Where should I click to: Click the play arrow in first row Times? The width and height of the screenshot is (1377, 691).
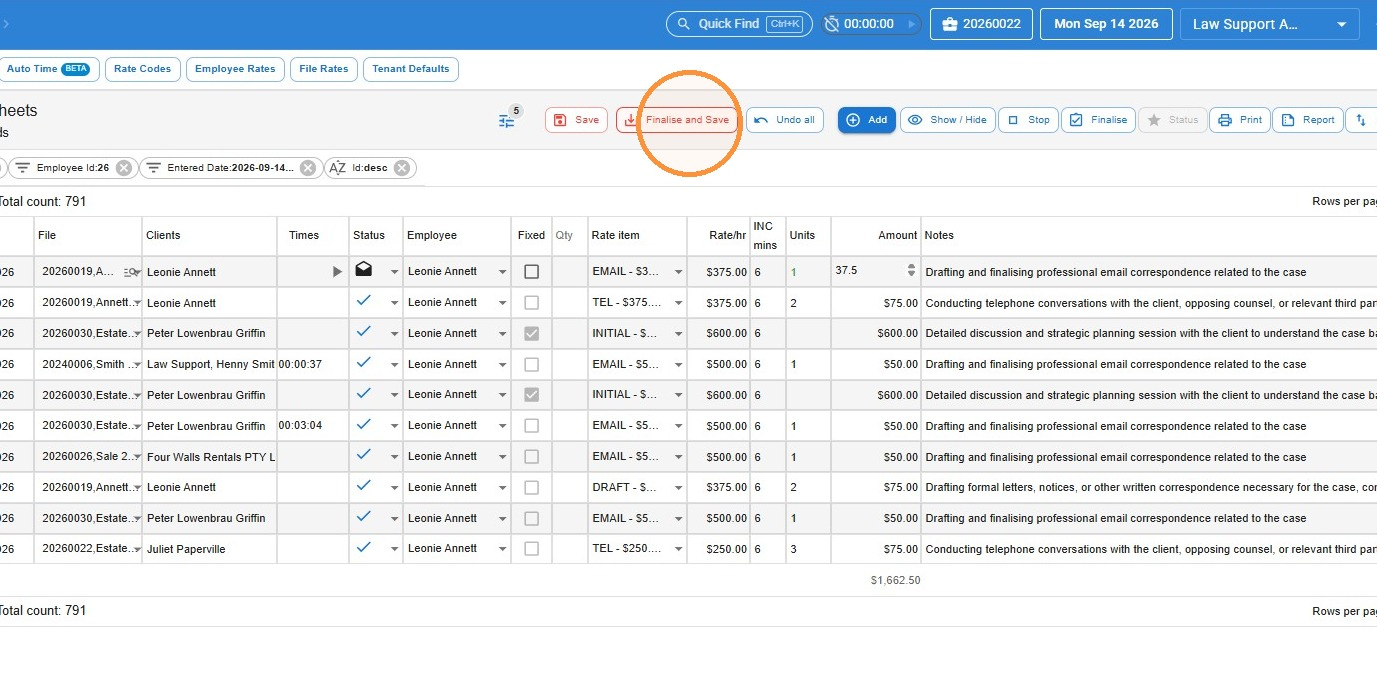(337, 272)
